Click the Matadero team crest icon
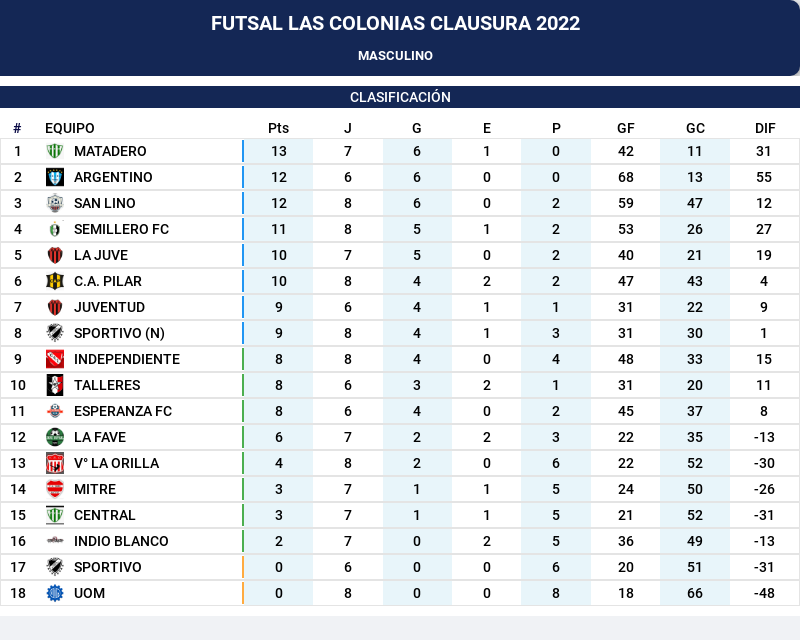This screenshot has width=800, height=640. pyautogui.click(x=55, y=151)
